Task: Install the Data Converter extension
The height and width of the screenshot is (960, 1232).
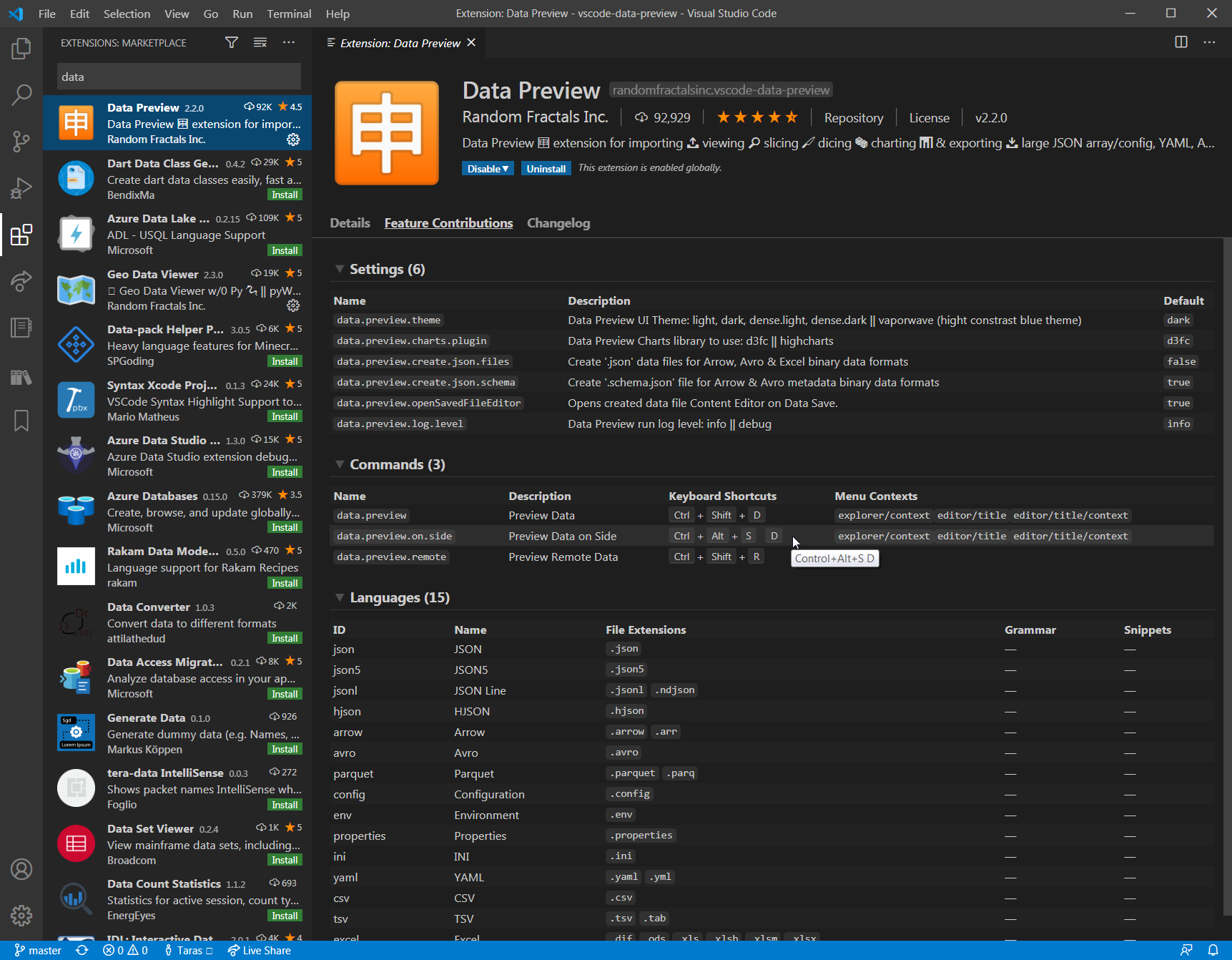Action: coord(285,639)
